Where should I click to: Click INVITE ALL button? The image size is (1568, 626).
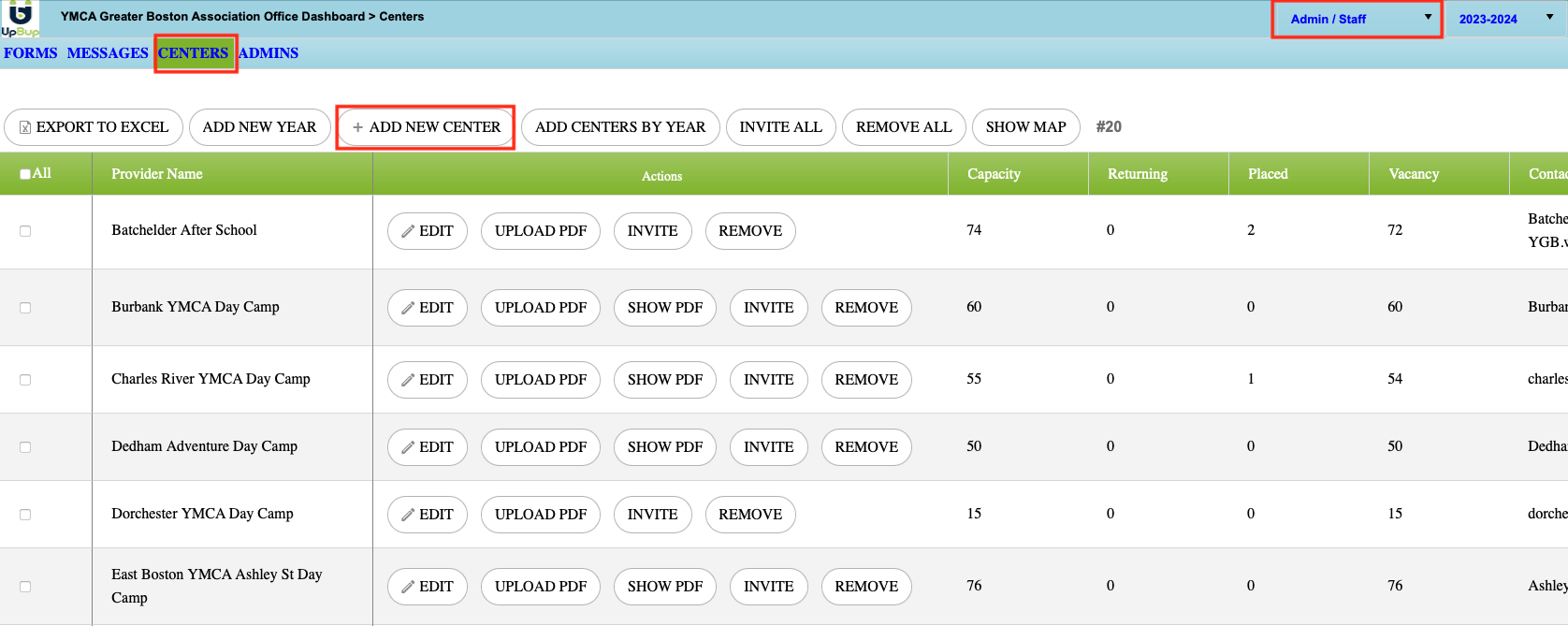click(x=781, y=127)
